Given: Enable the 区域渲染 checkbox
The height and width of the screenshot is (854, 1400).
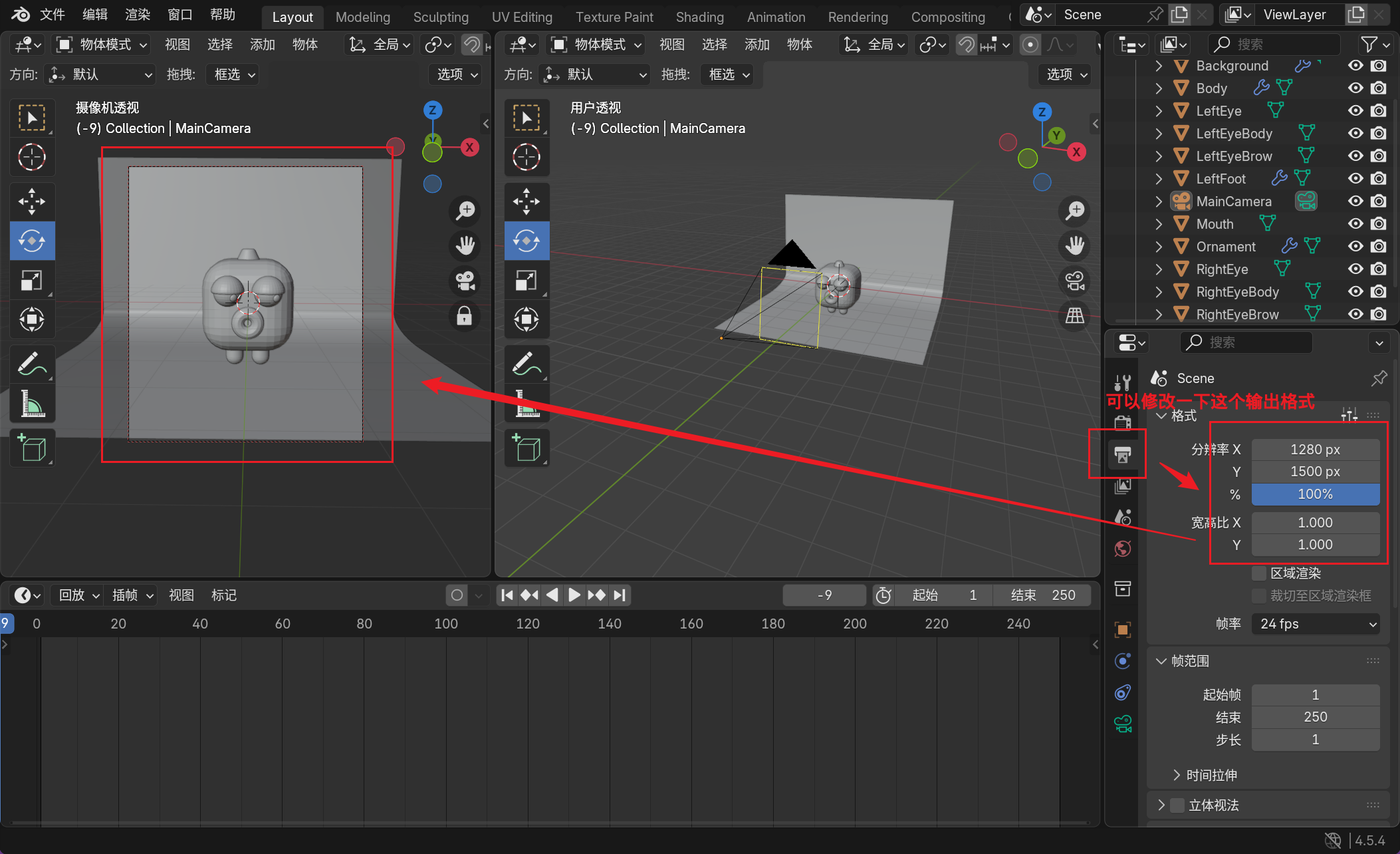Looking at the screenshot, I should (1259, 573).
